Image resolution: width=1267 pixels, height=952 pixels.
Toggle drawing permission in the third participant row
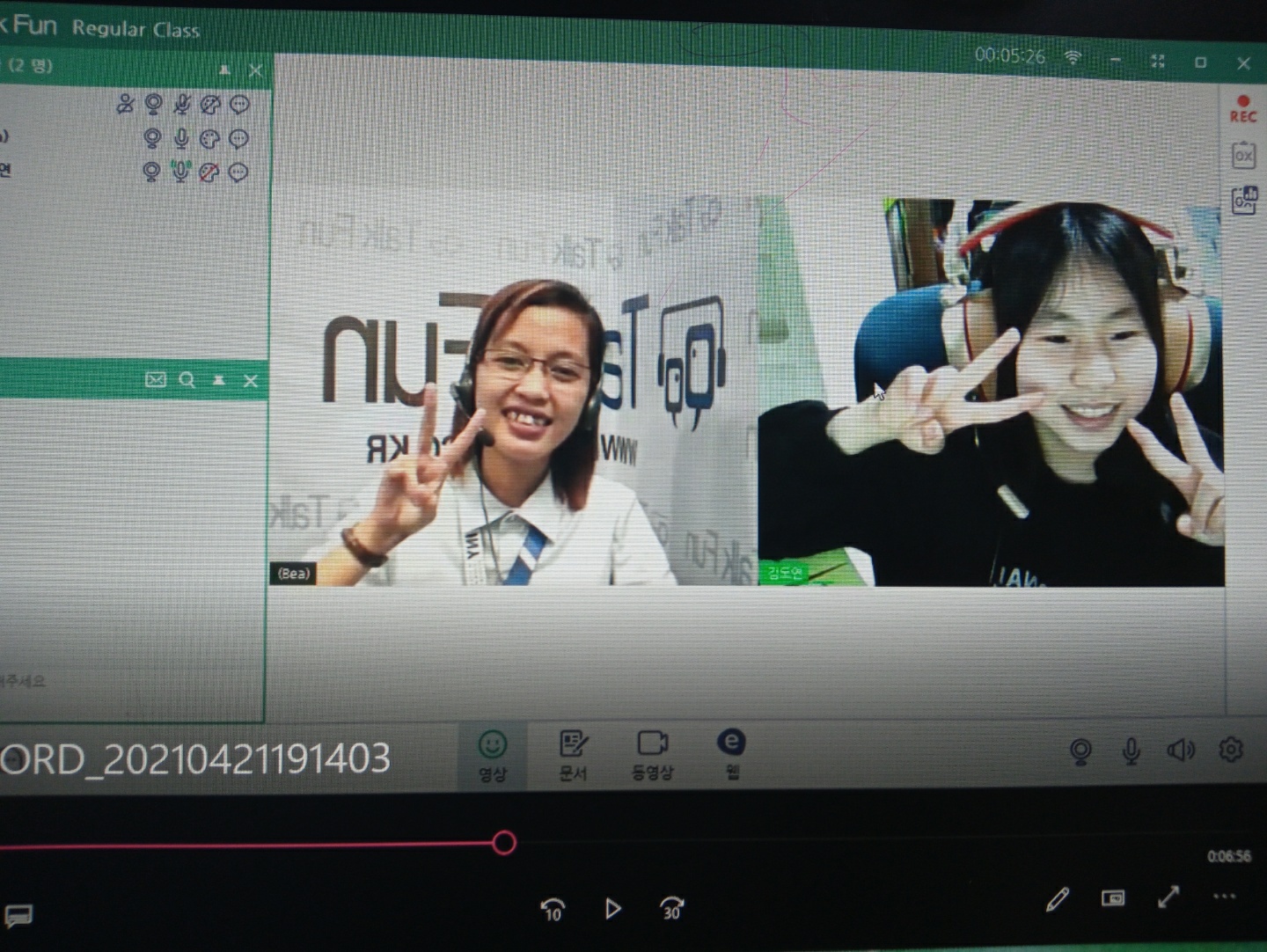coord(209,172)
